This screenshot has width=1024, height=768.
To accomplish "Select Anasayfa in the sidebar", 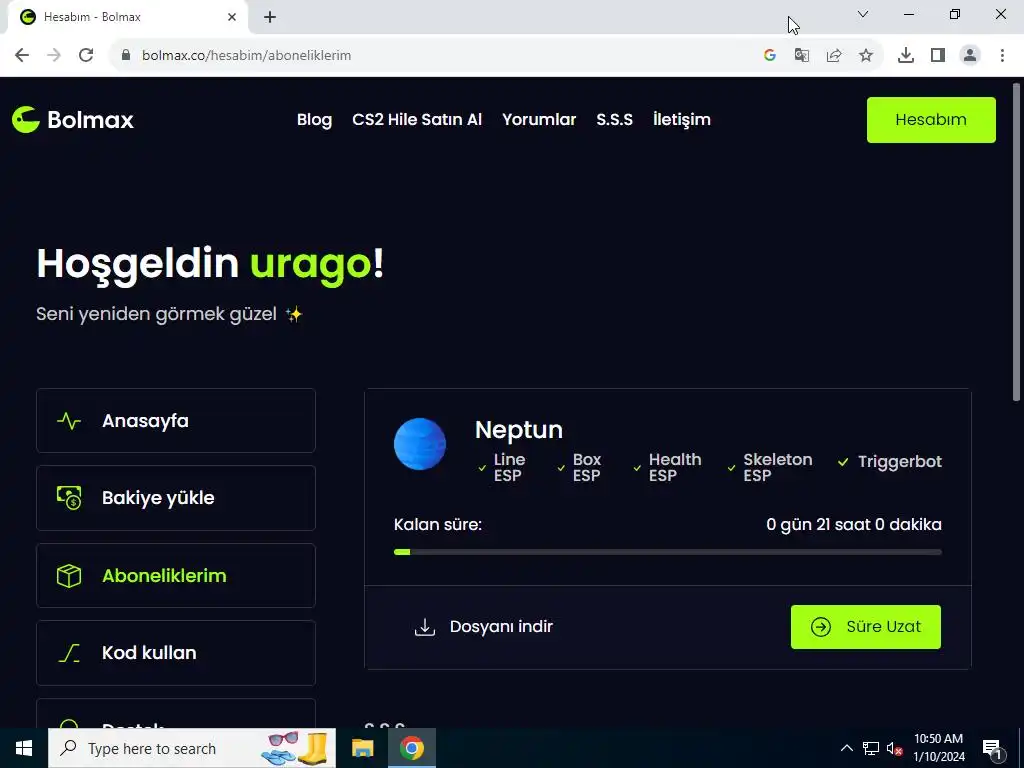I will point(176,421).
